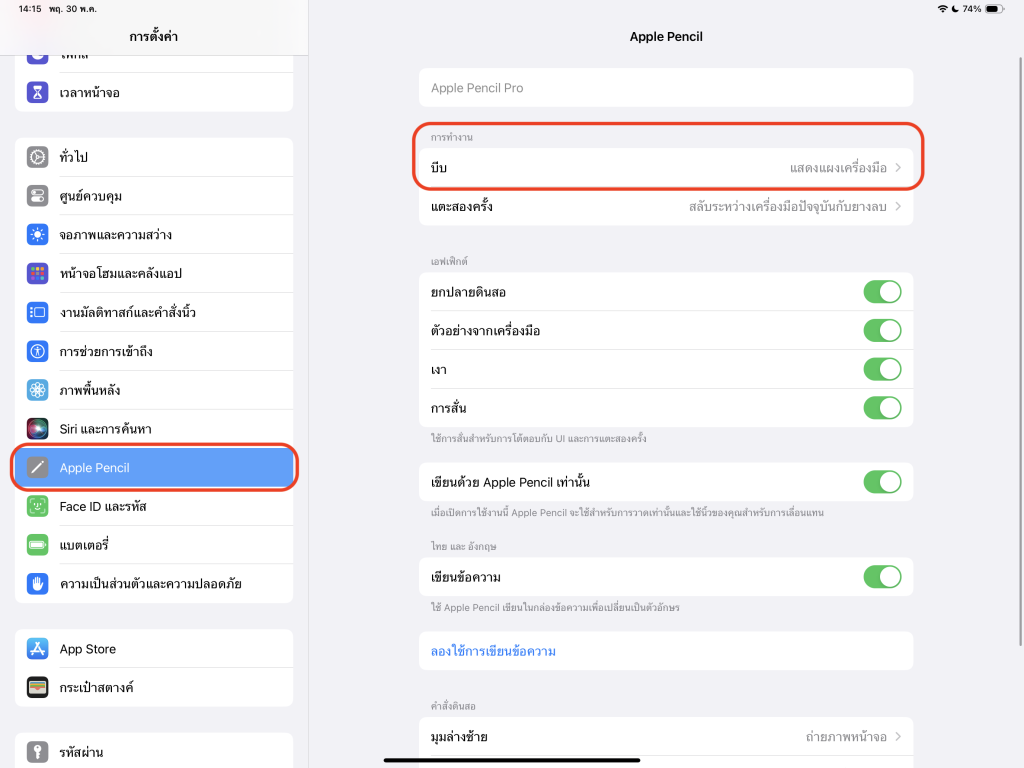Open the Battery icon in sidebar

38,545
